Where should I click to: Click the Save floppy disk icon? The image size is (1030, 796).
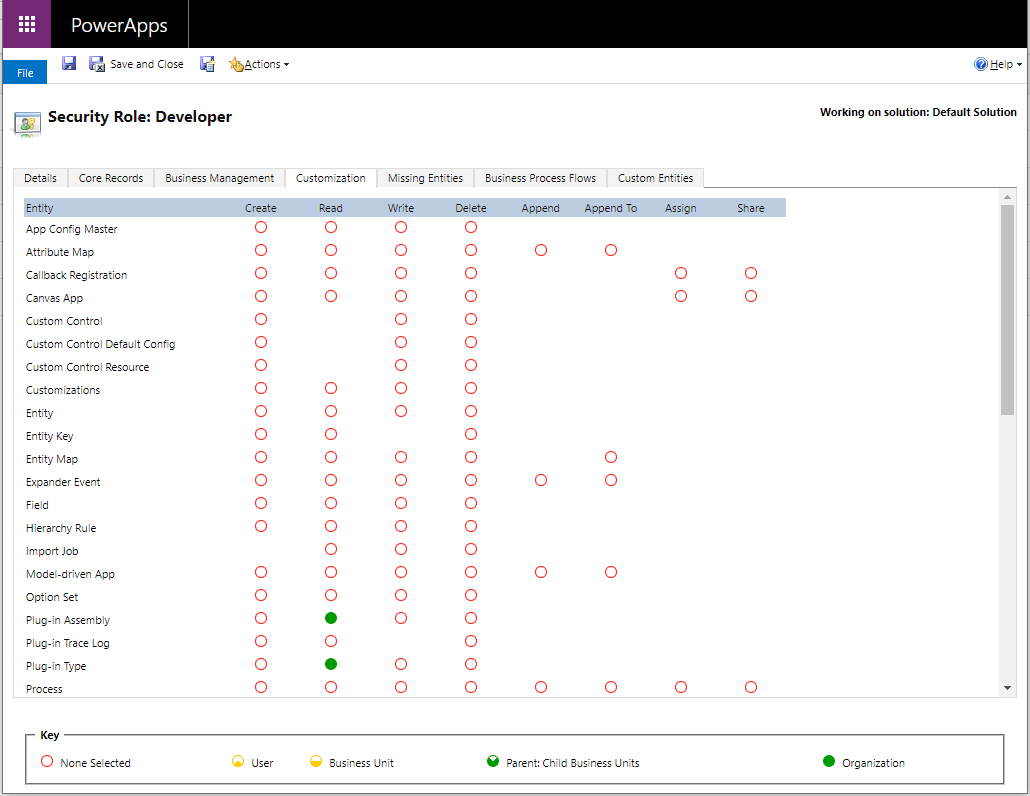tap(69, 63)
